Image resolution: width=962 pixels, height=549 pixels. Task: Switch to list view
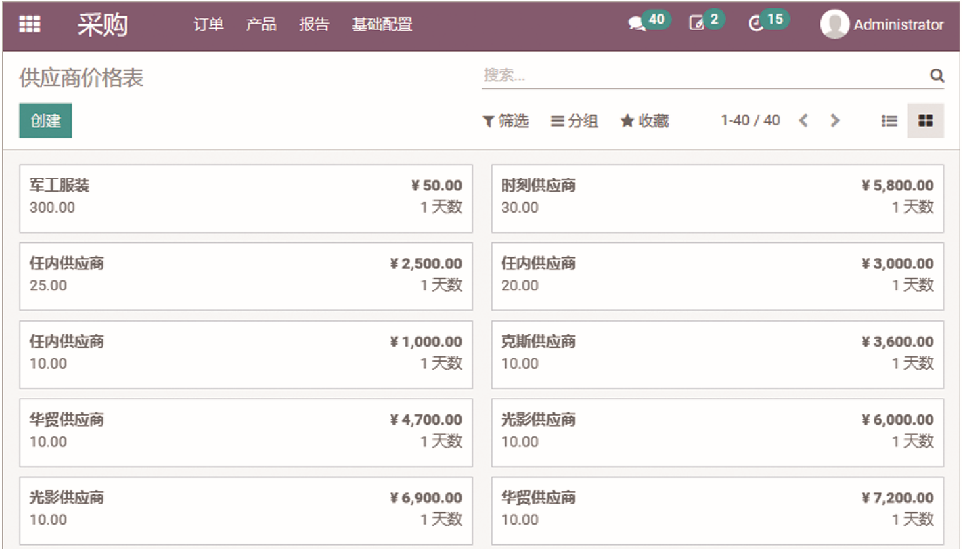point(889,121)
